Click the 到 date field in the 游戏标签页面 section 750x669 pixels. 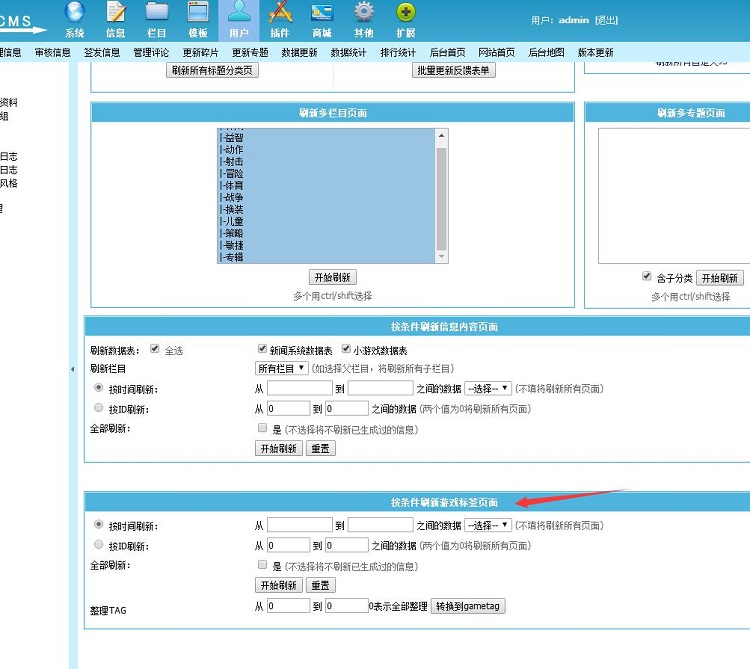(380, 525)
